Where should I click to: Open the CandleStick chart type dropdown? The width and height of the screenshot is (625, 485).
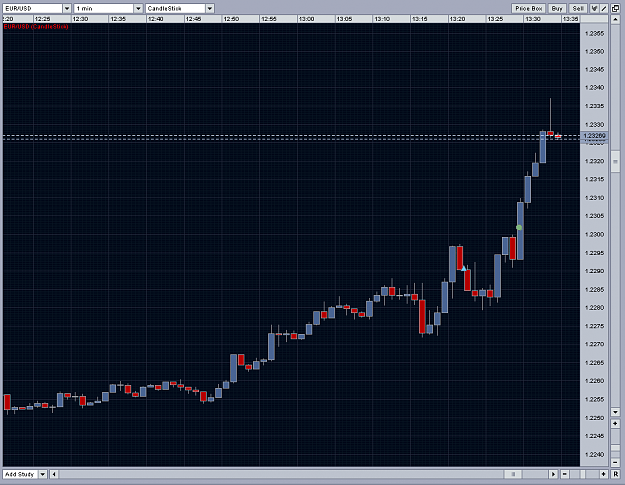tap(210, 8)
